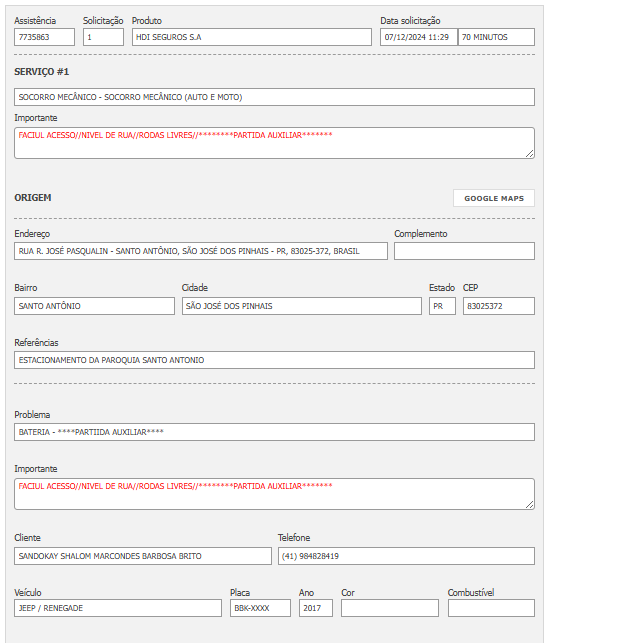Focus the Data solicitação date field
628x643 pixels.
tap(418, 37)
